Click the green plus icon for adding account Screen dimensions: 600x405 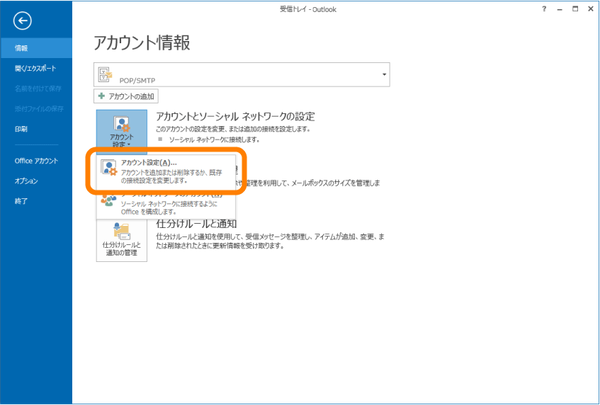click(x=101, y=96)
